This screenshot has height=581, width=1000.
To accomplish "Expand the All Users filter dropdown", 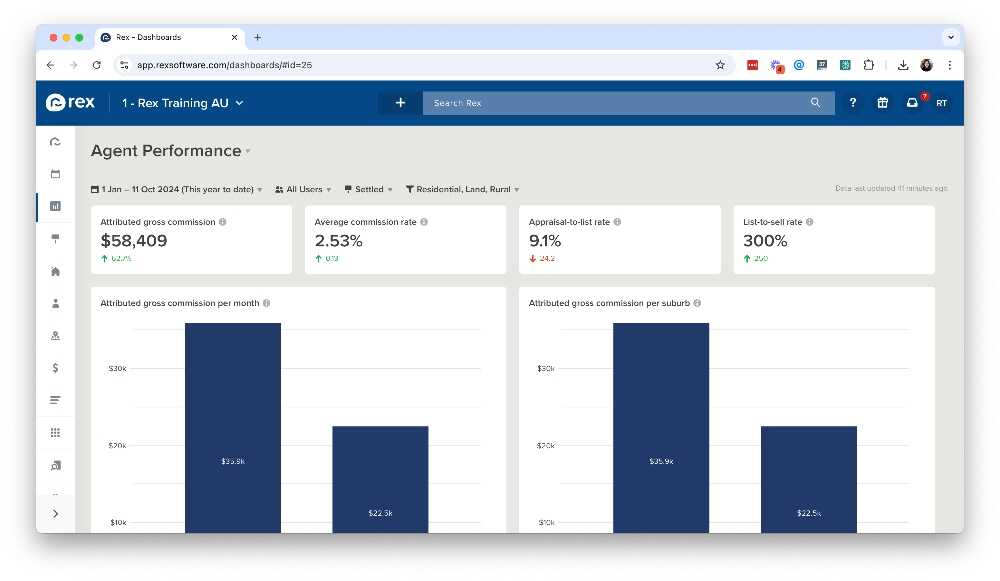I will pos(303,189).
